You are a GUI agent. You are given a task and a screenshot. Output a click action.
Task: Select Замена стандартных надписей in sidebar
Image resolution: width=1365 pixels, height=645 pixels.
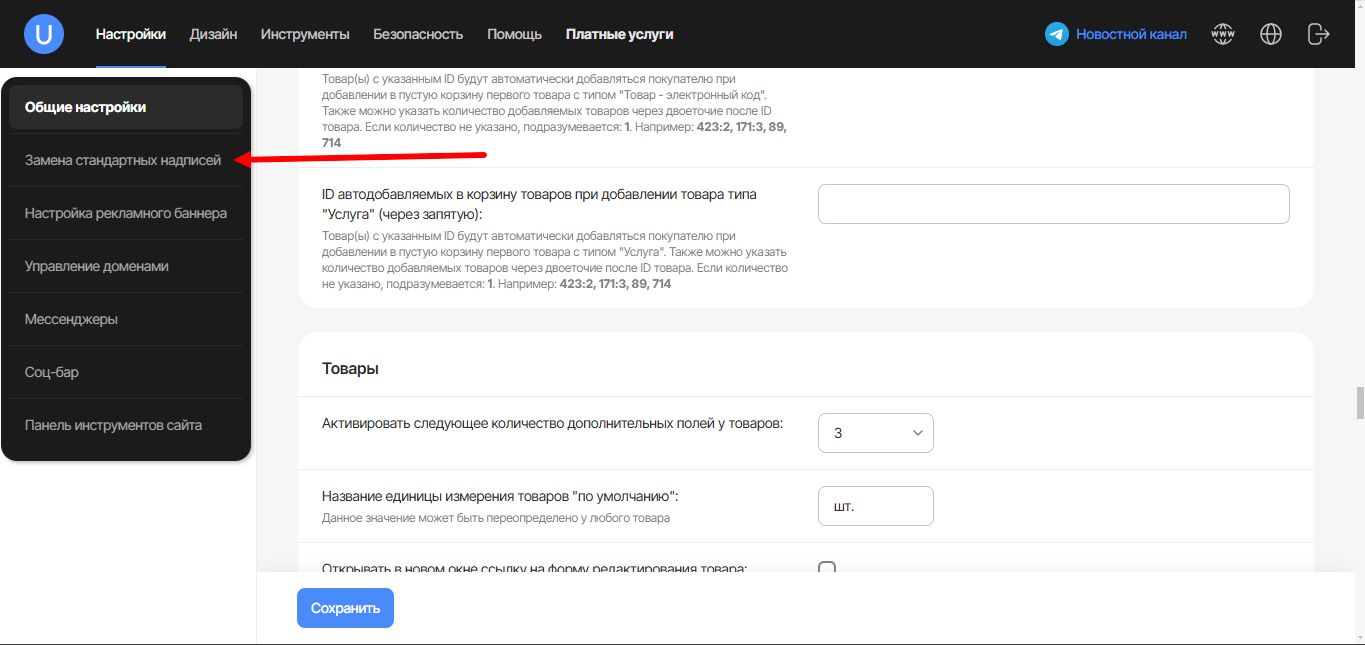(123, 160)
